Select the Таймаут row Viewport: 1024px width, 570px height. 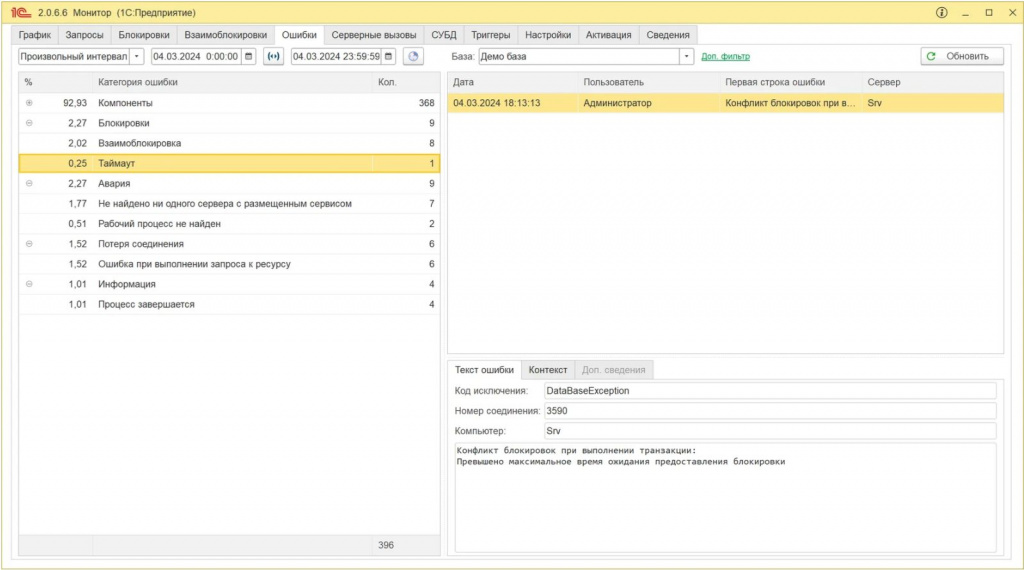[x=229, y=164]
